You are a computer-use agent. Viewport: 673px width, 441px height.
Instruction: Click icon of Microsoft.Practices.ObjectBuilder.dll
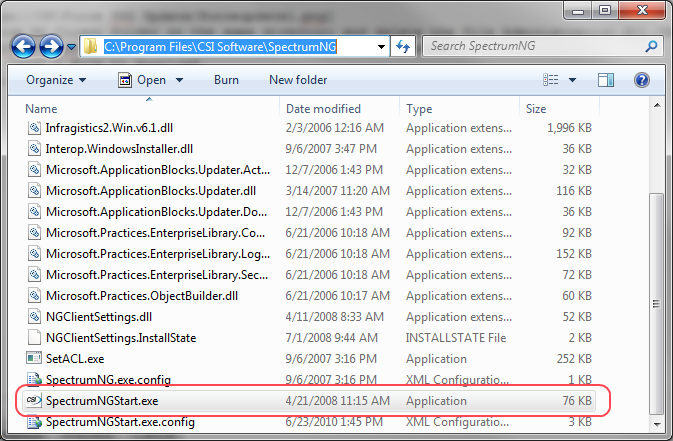(x=34, y=296)
